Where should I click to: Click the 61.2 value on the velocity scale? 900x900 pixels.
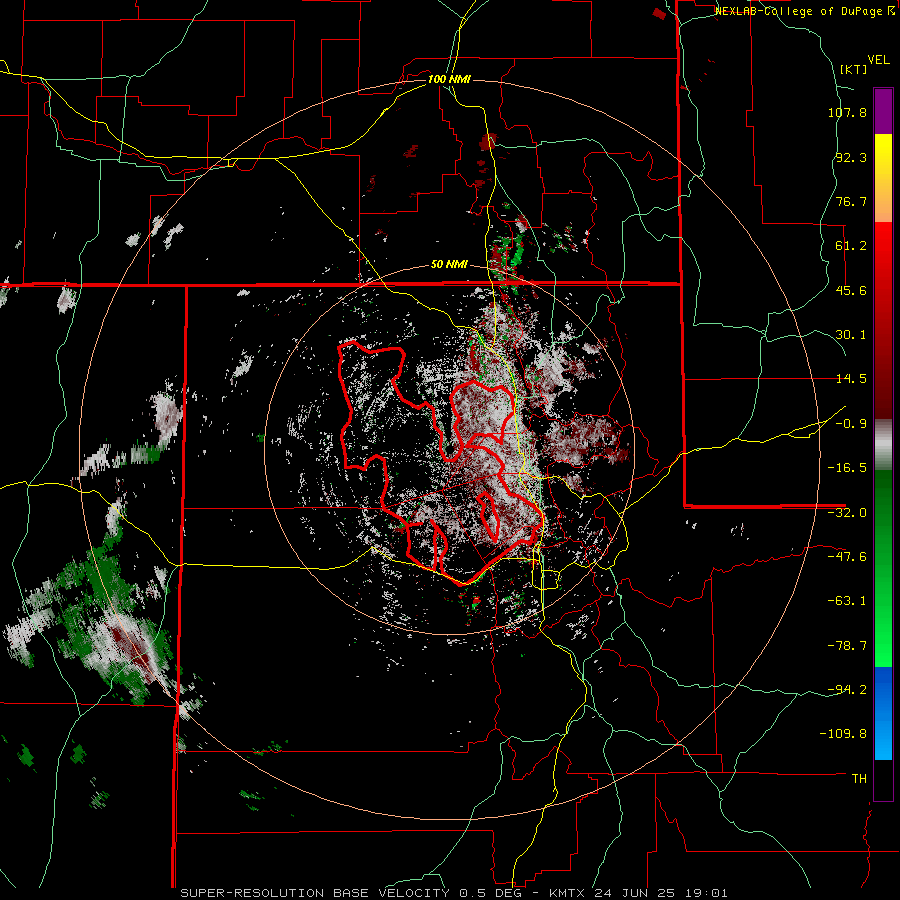click(851, 246)
